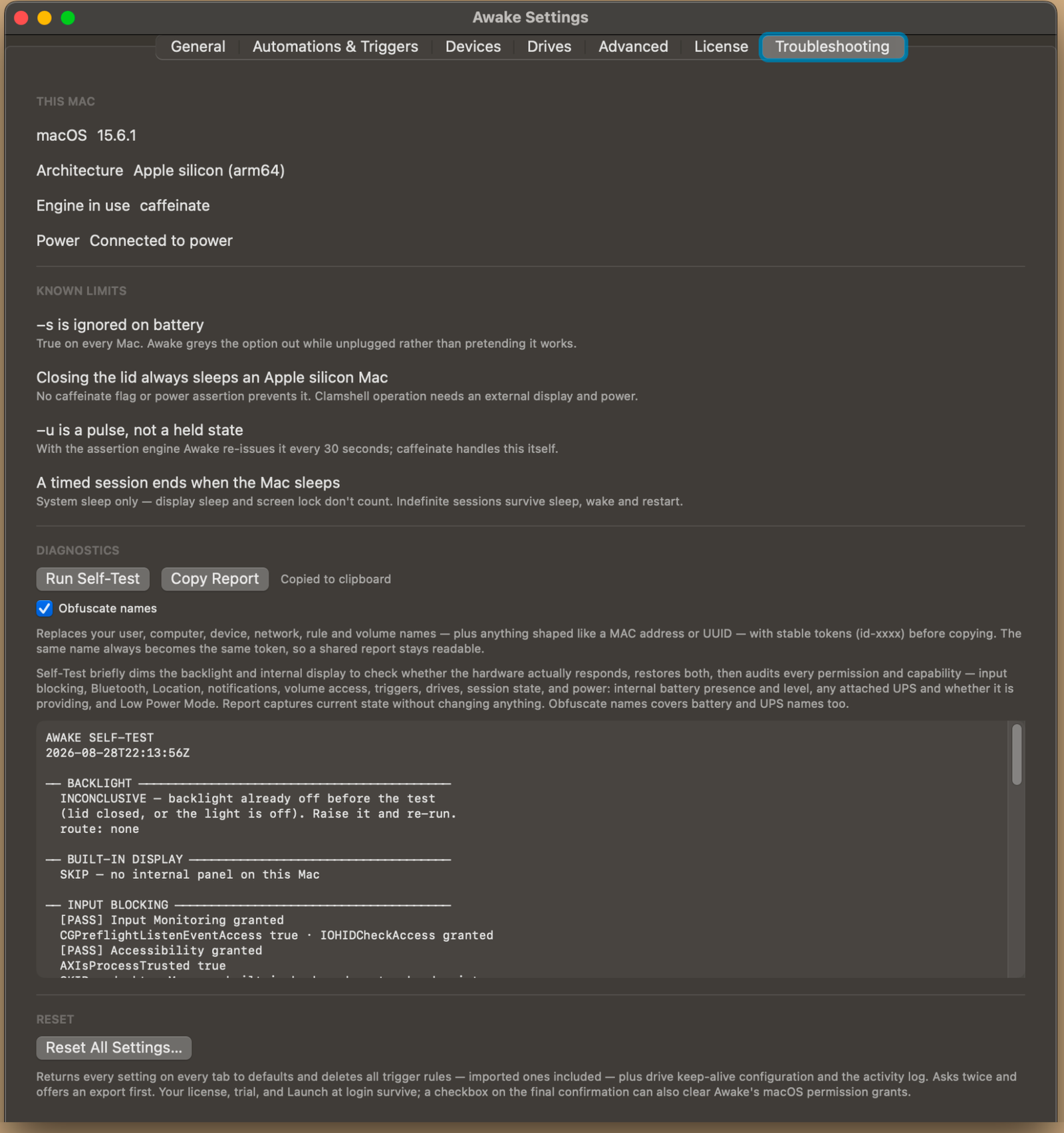Zoom the Awake Settings window
Image resolution: width=1064 pixels, height=1133 pixels.
point(68,18)
